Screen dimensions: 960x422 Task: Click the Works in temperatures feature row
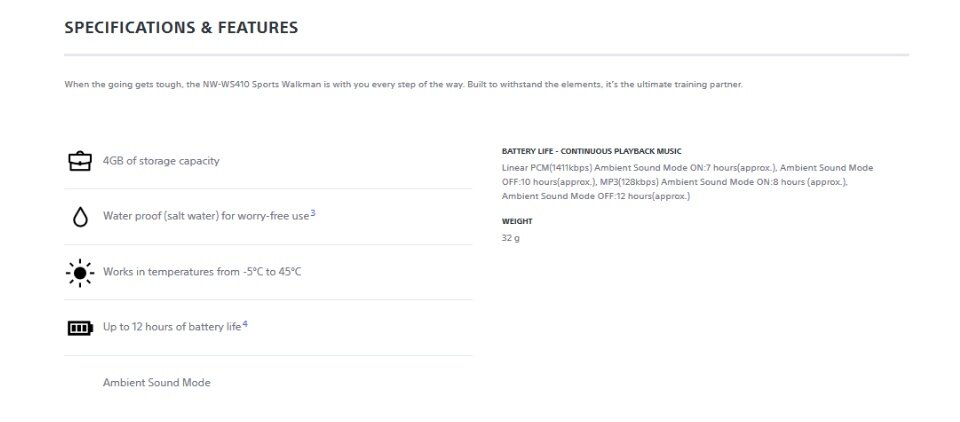tap(268, 272)
